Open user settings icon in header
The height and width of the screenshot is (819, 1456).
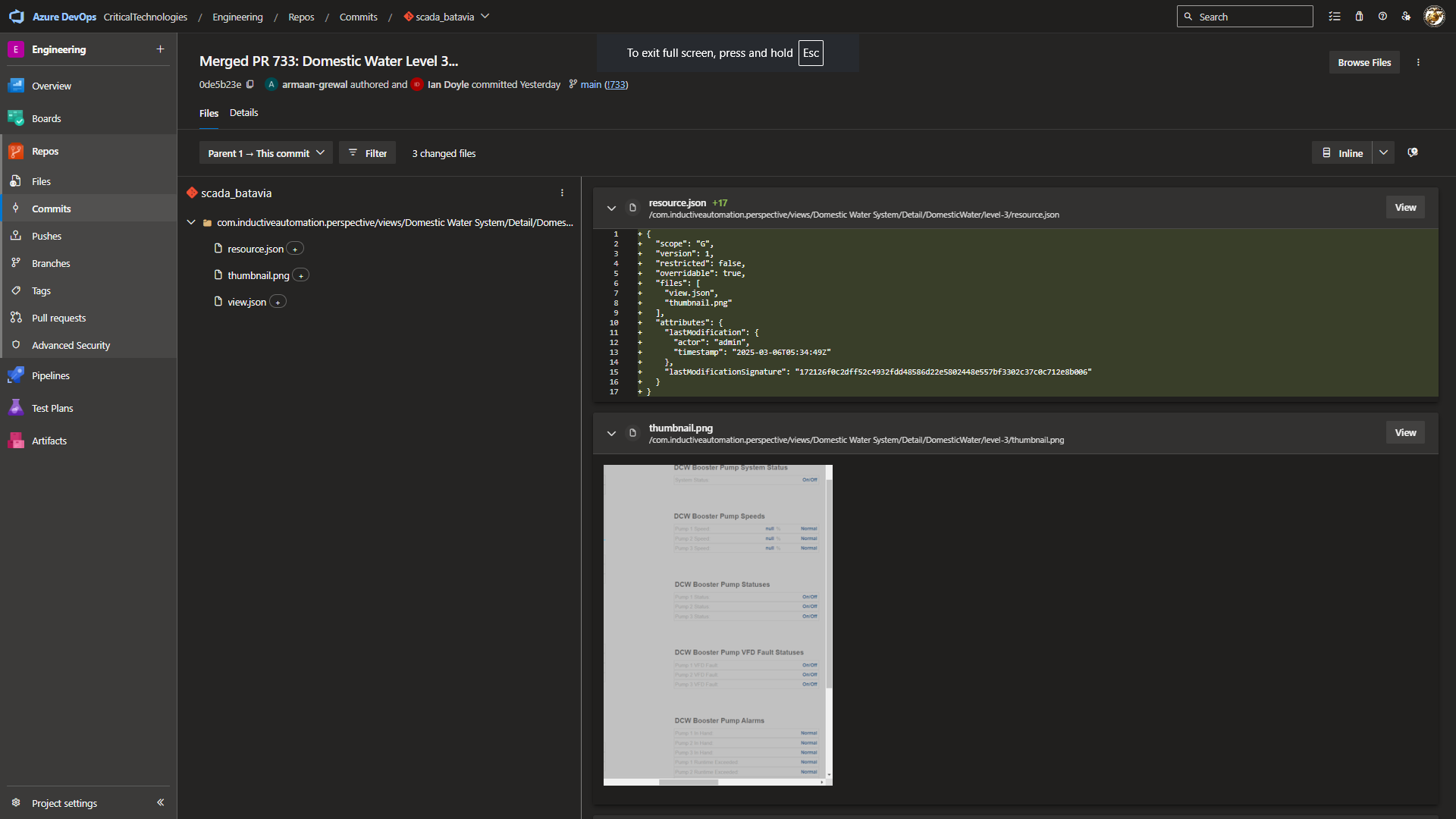pyautogui.click(x=1406, y=17)
